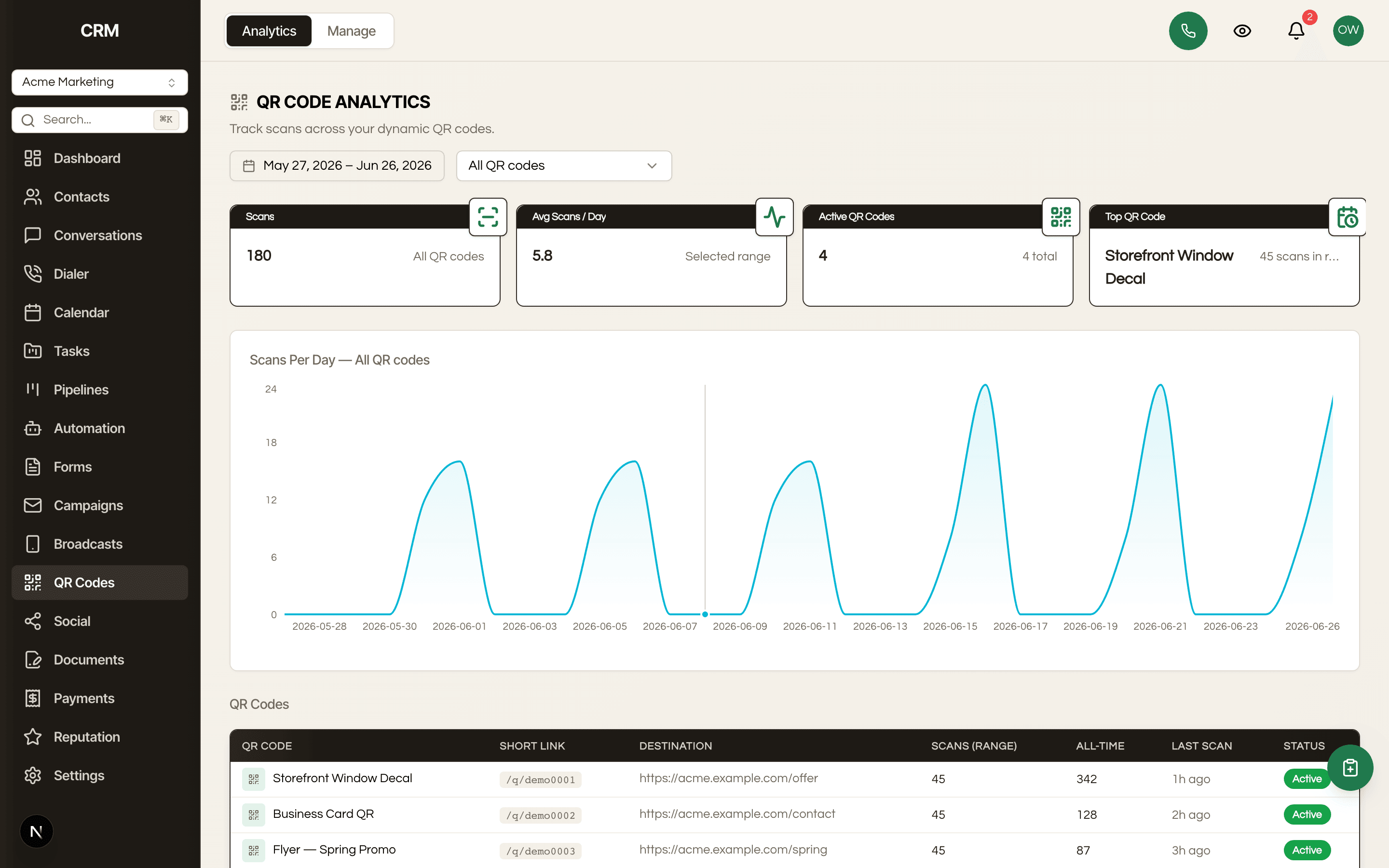Click the Search field in sidebar
The height and width of the screenshot is (868, 1389).
pos(99,120)
